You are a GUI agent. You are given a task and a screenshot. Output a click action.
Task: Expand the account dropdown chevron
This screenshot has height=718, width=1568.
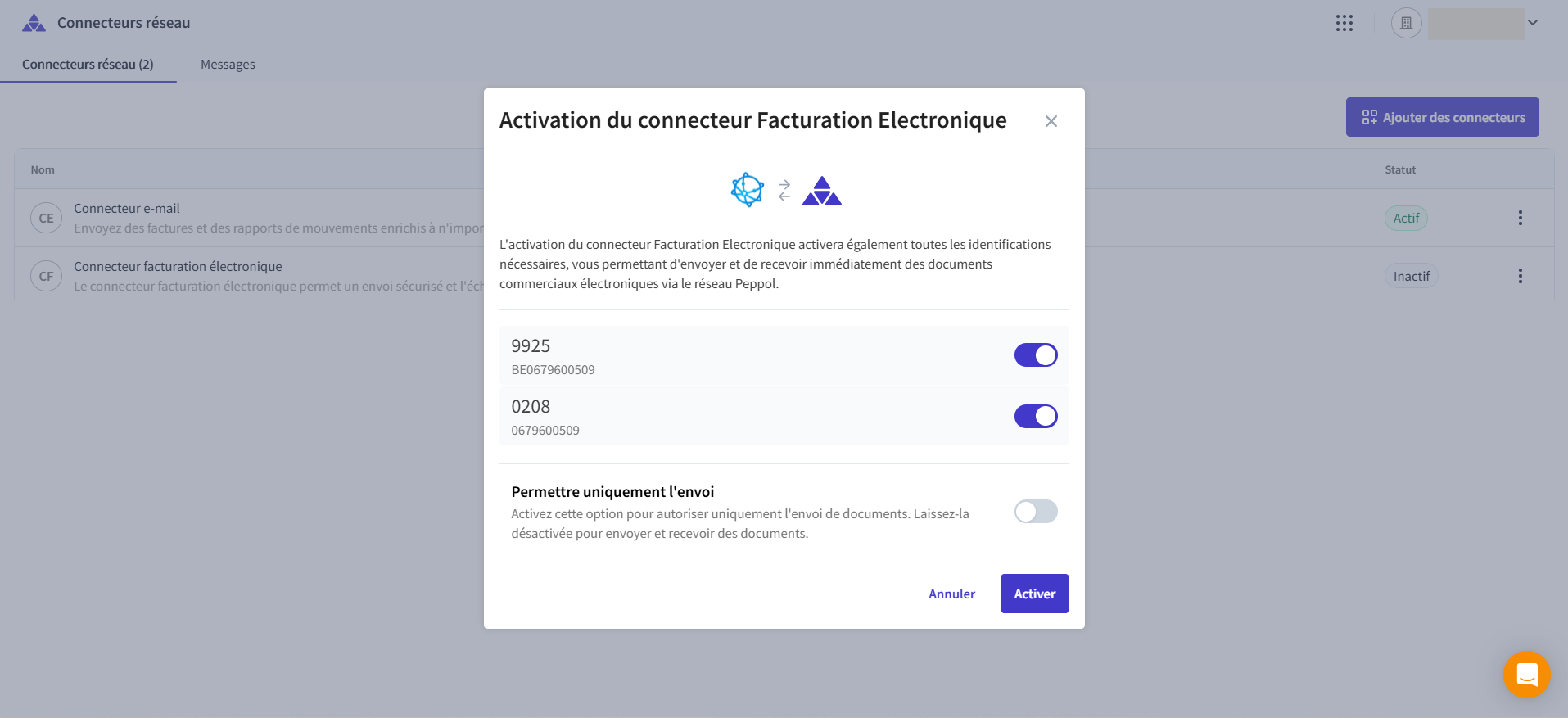coord(1533,23)
